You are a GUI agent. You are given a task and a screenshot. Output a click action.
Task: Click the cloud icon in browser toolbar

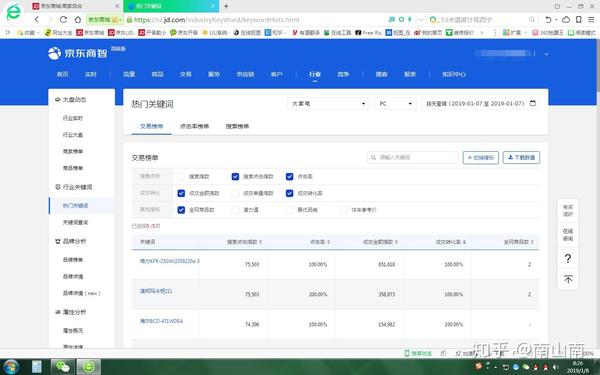pos(566,20)
